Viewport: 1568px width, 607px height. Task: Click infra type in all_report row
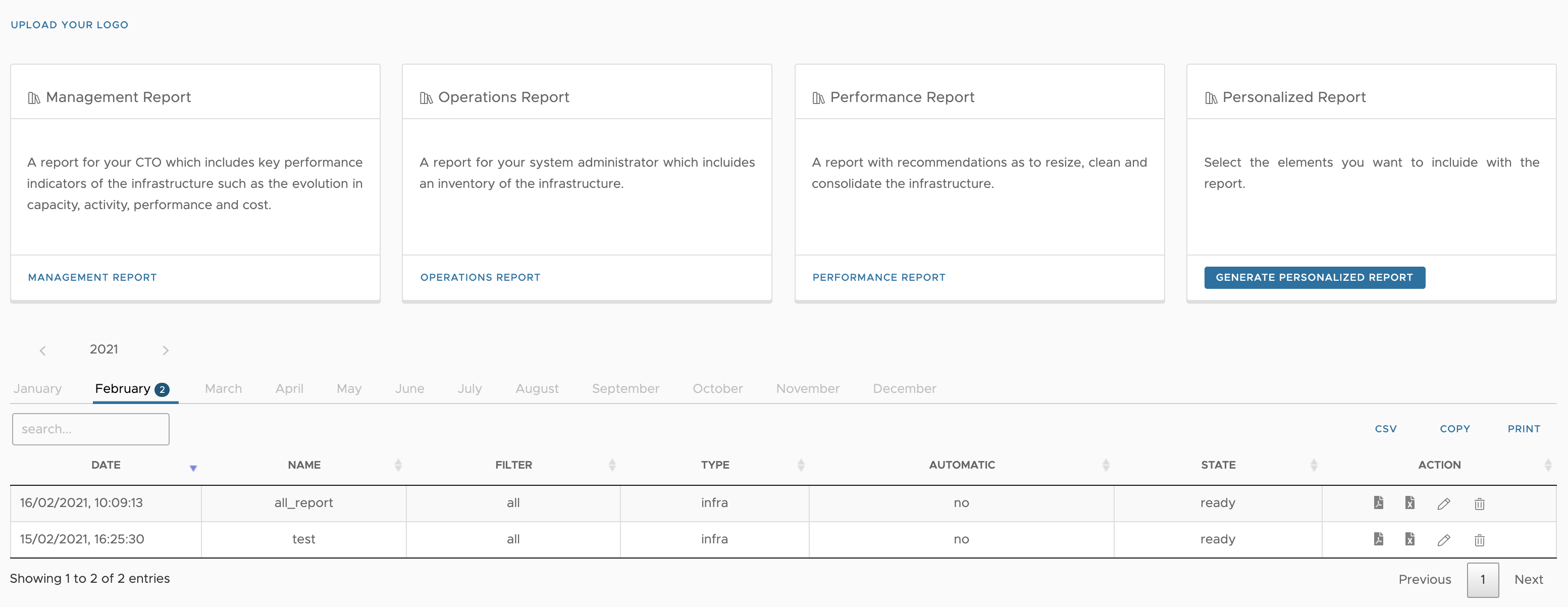715,503
